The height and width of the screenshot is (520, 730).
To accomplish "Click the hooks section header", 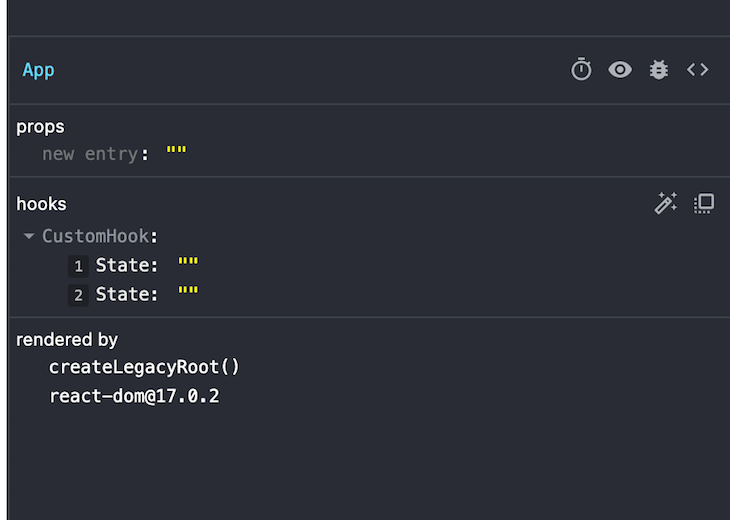I will click(41, 204).
